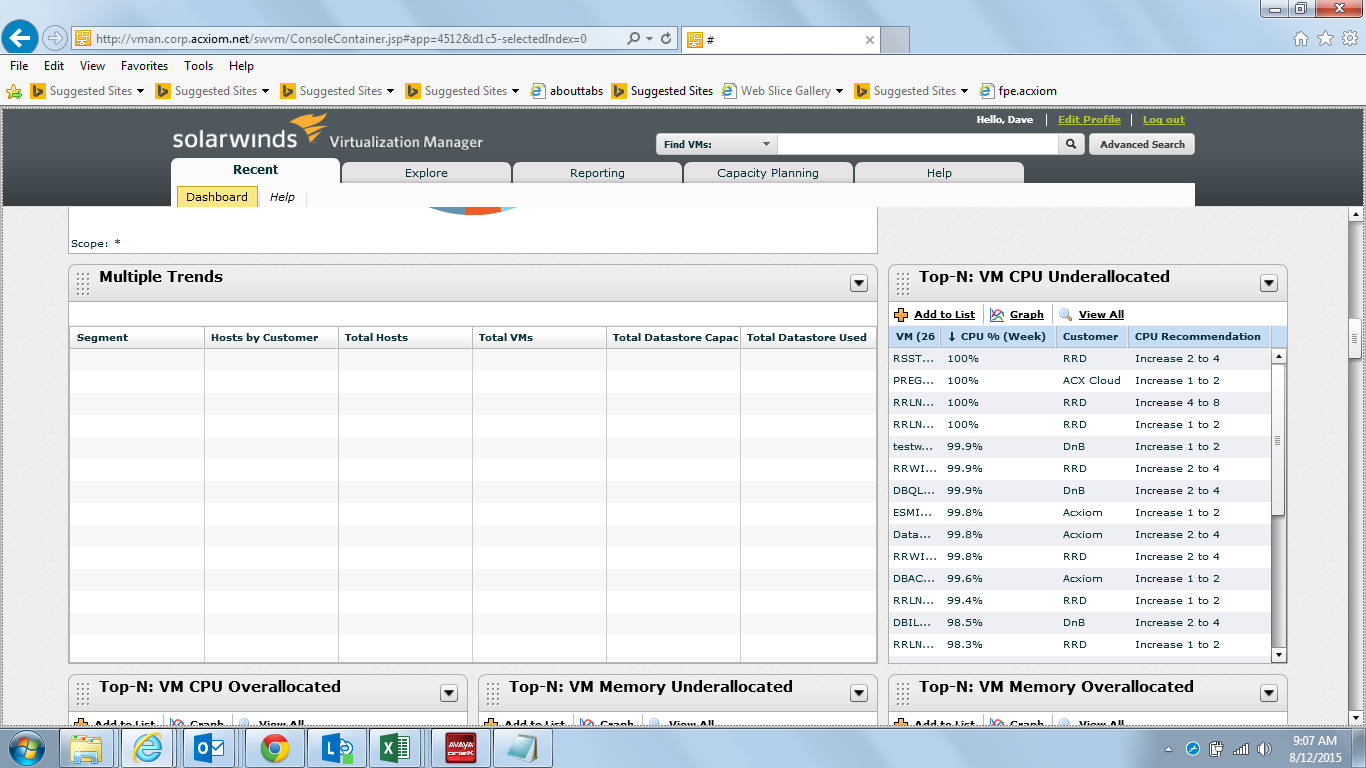Open Web Slice Gallery dropdown

tap(840, 91)
